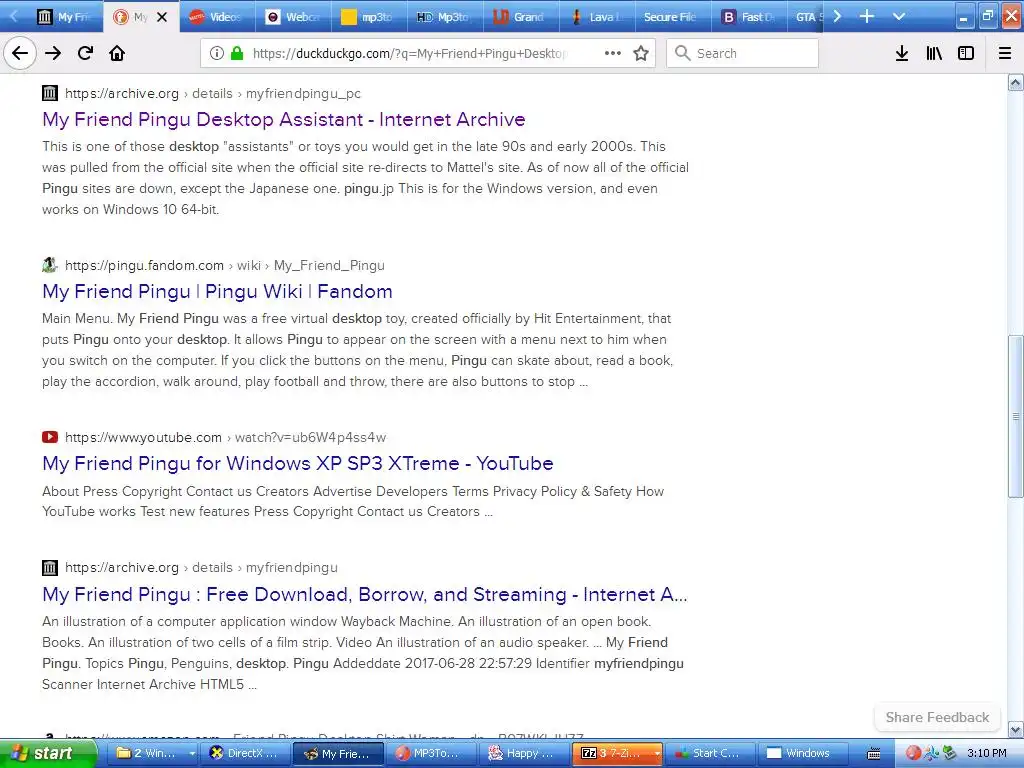
Task: Switch to the Lava tab
Action: pos(596,17)
